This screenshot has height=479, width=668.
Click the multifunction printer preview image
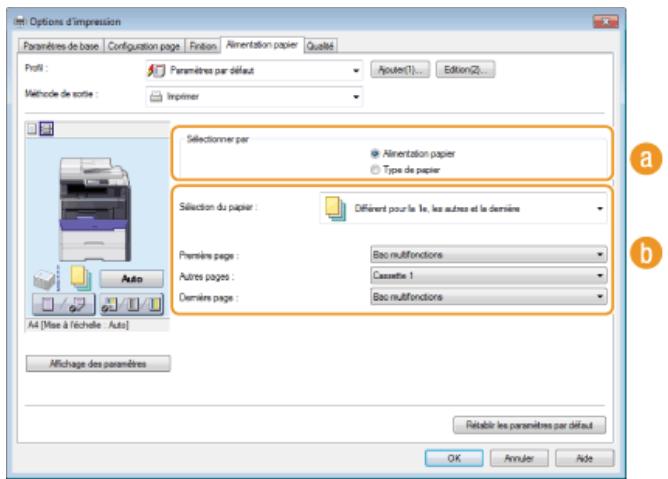tap(94, 210)
